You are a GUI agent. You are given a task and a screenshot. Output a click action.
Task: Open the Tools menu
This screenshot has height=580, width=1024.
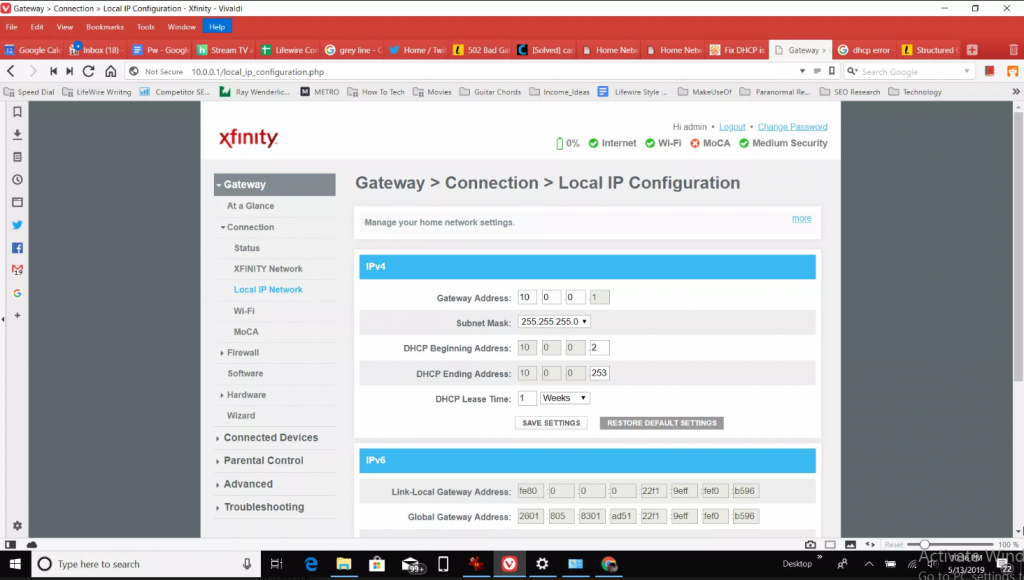(x=146, y=27)
